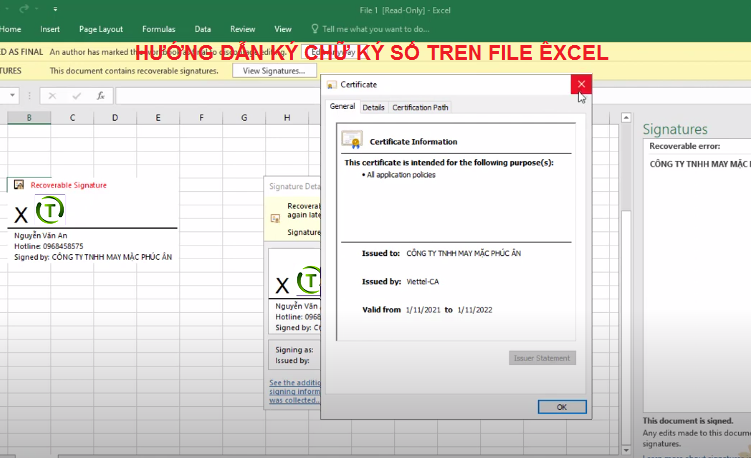This screenshot has width=751, height=458.
Task: Open the Home ribbon tab
Action: (11, 29)
